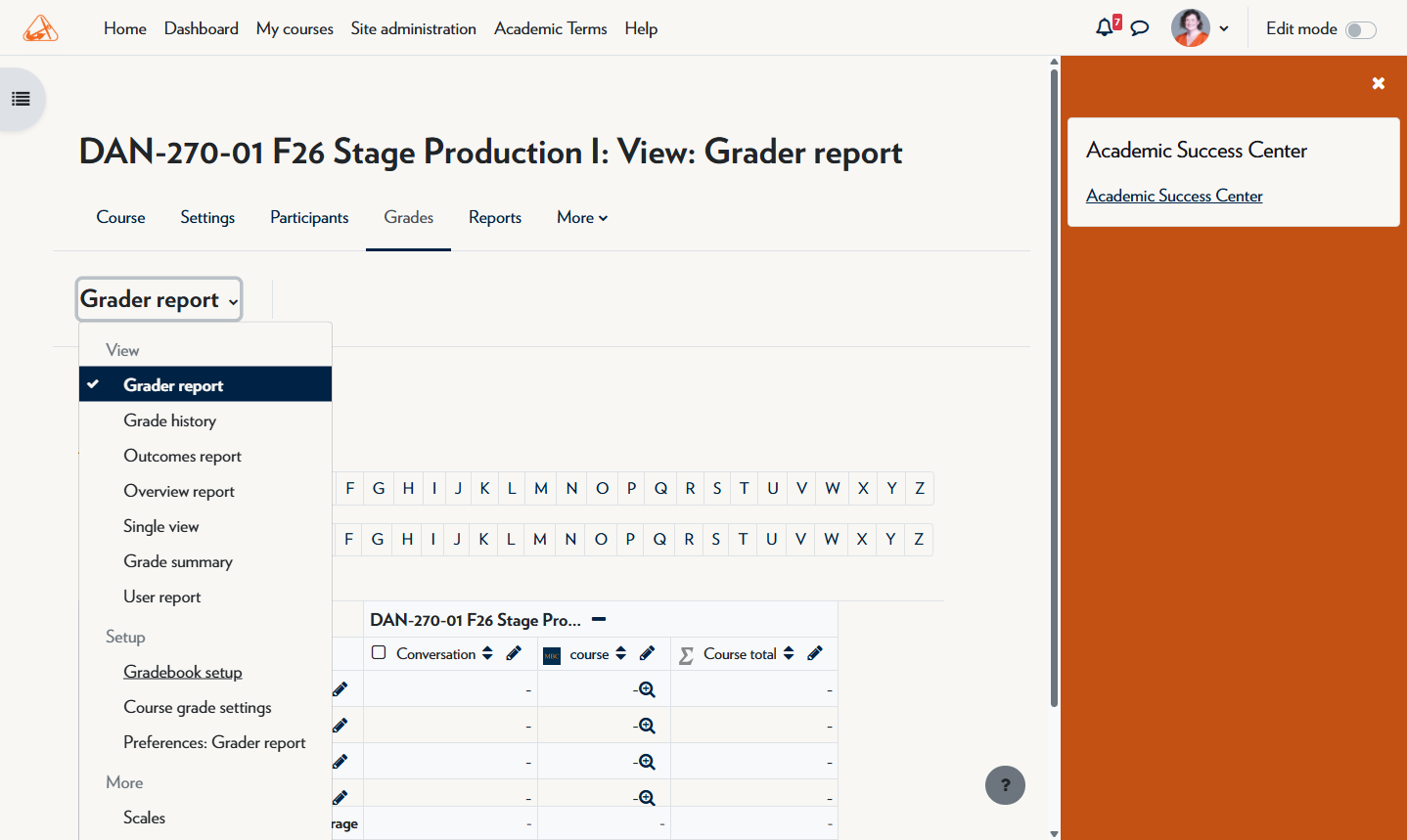Select the Overview report option

[205, 491]
